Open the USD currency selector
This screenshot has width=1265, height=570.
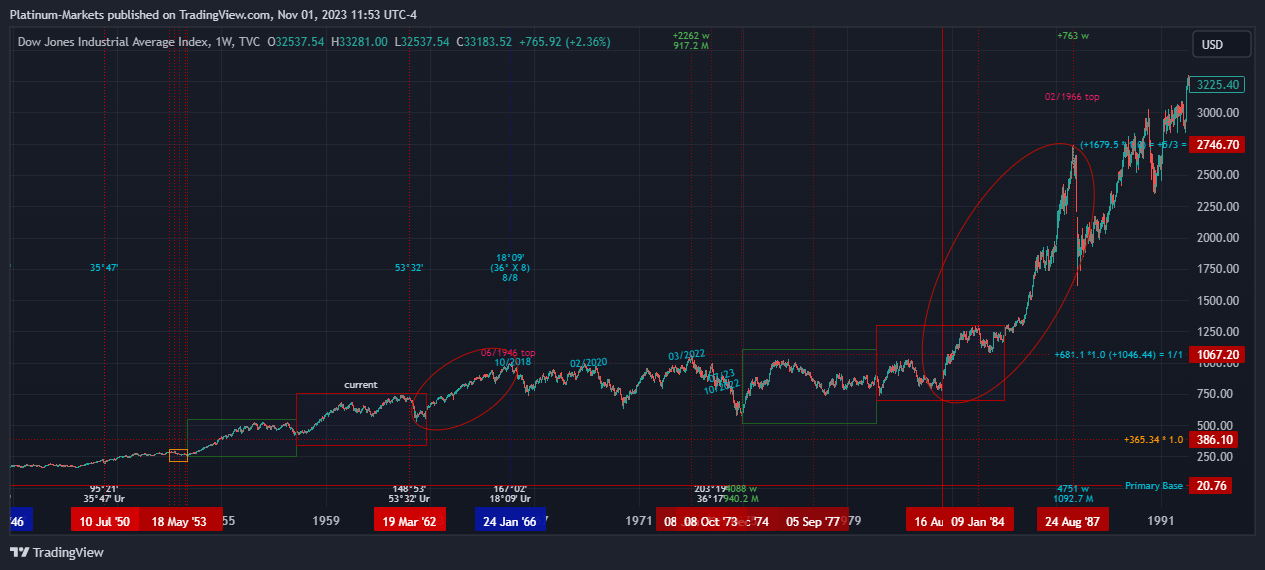click(1221, 44)
